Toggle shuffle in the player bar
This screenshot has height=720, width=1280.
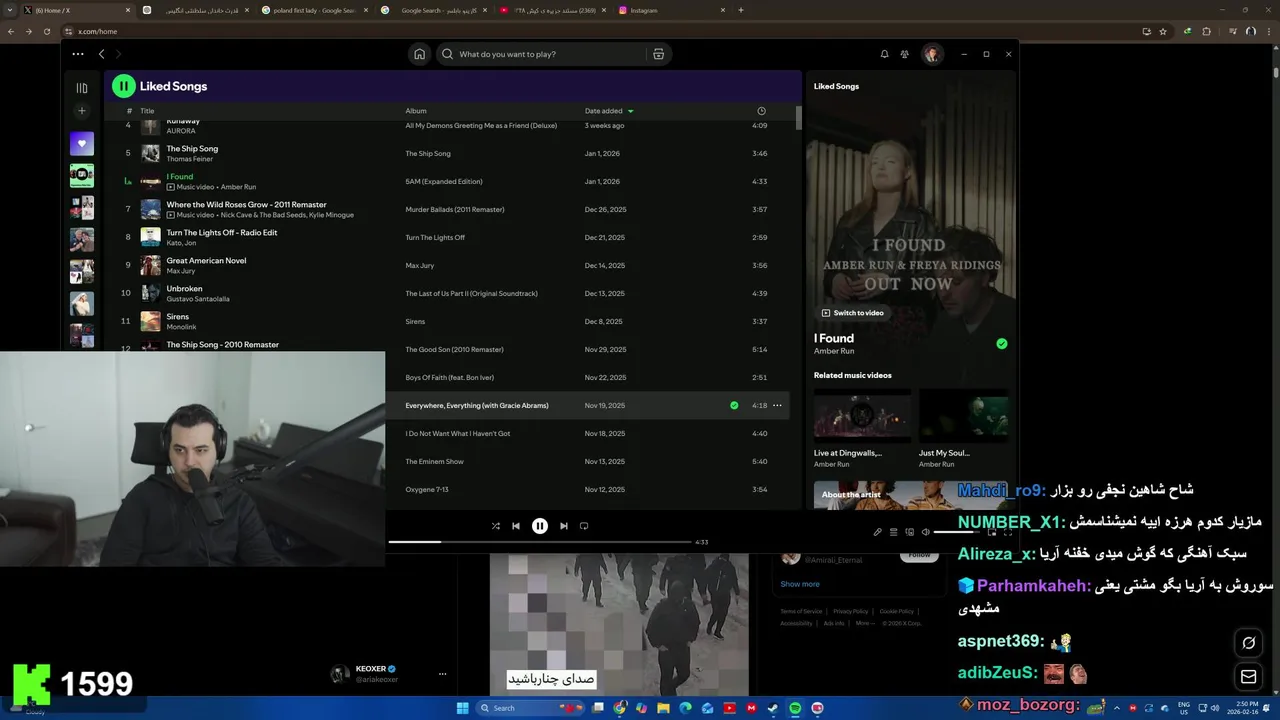pos(495,526)
